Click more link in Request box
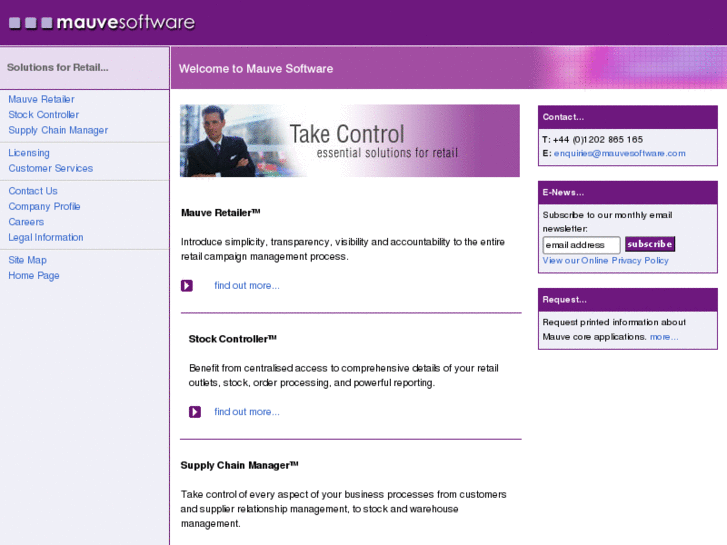 664,337
